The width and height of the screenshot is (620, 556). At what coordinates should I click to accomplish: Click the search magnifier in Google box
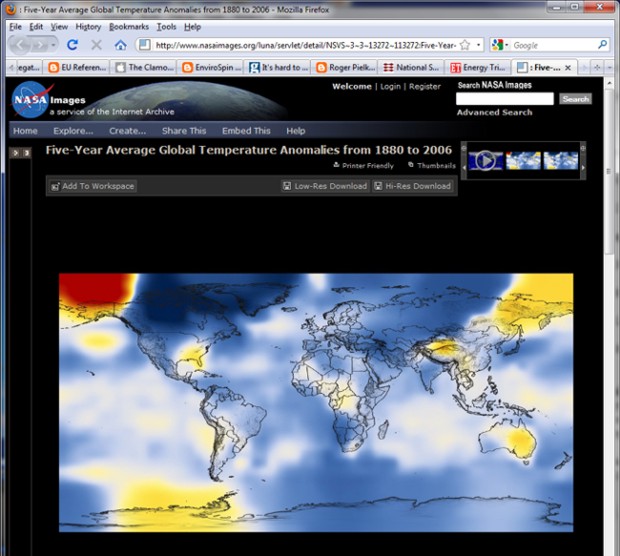[x=602, y=45]
